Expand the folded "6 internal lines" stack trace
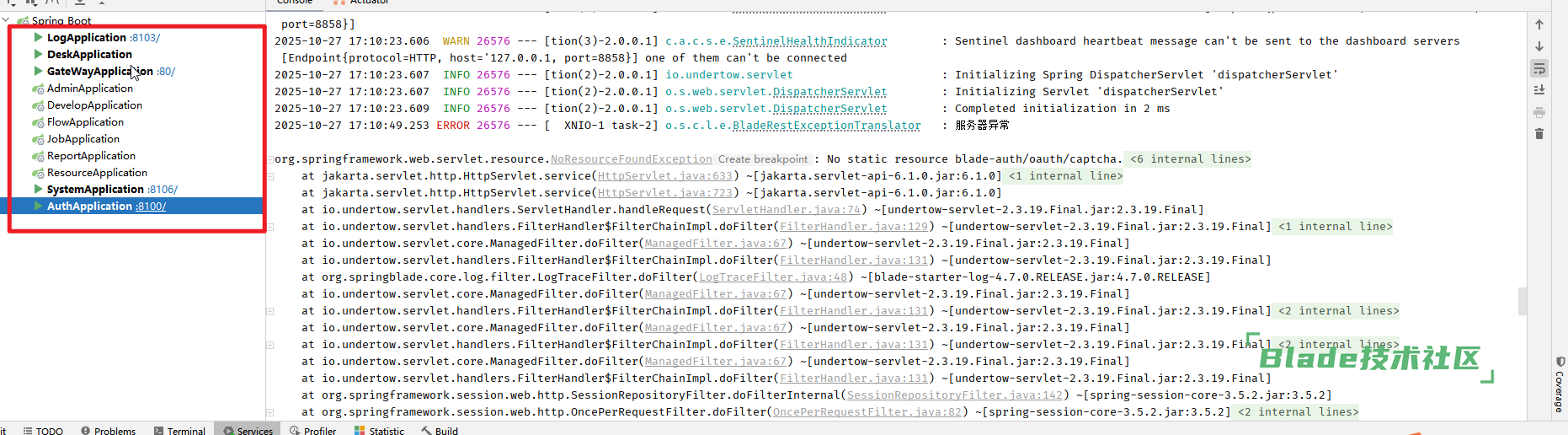1568x435 pixels. point(1189,159)
